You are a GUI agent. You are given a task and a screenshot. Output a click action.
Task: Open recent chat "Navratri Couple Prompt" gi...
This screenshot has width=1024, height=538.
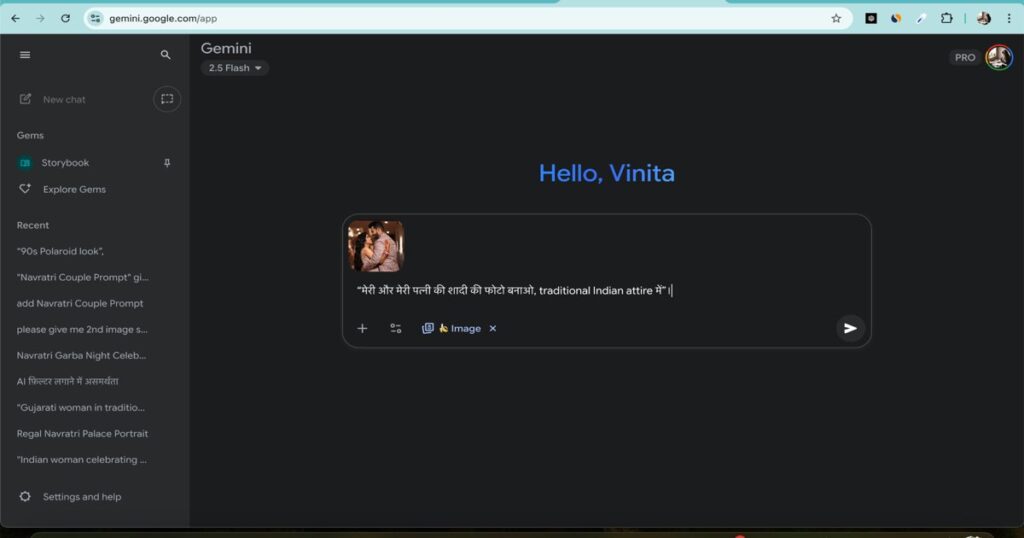click(x=82, y=277)
